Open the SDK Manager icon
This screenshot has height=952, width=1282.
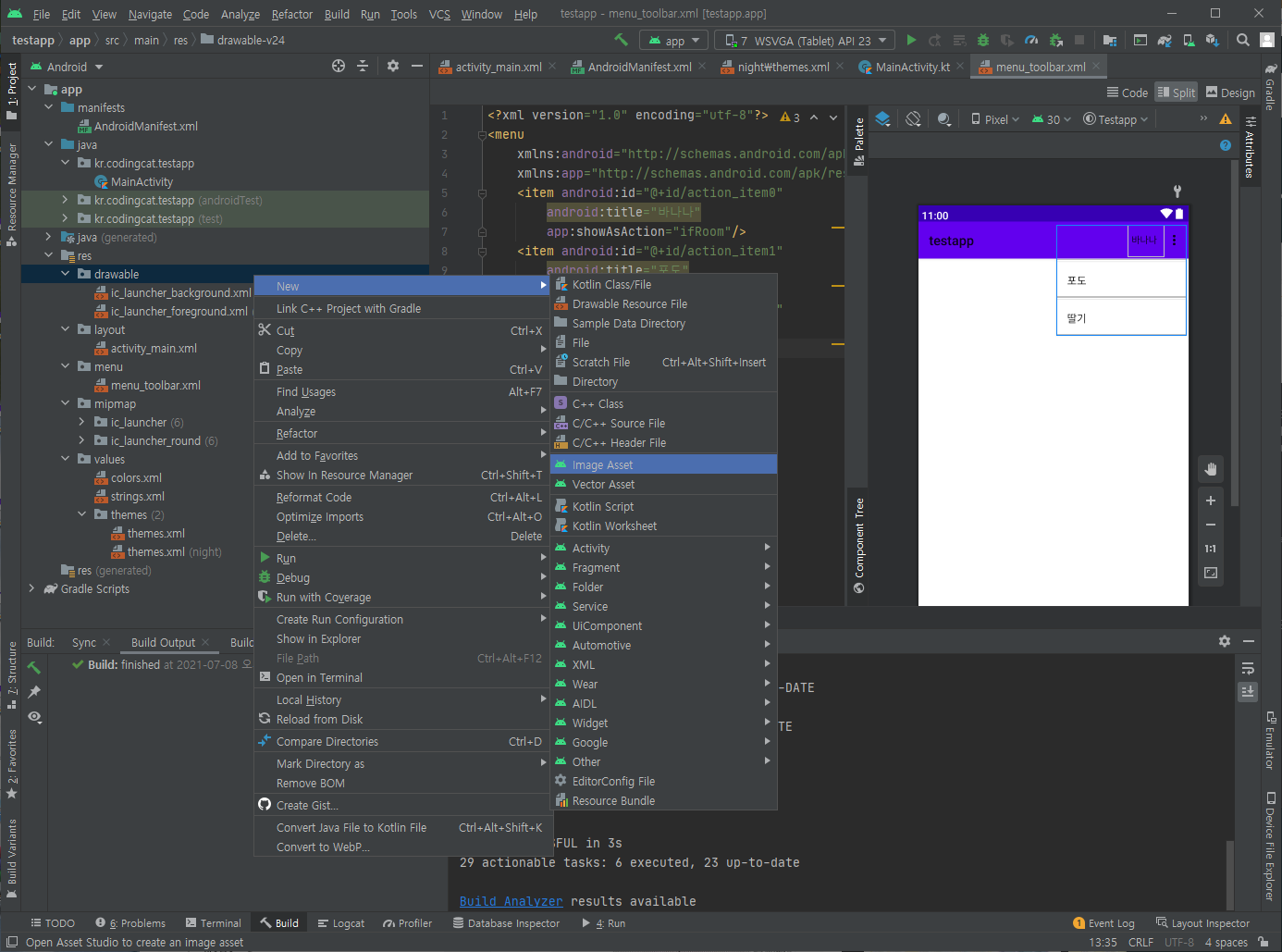point(1213,40)
